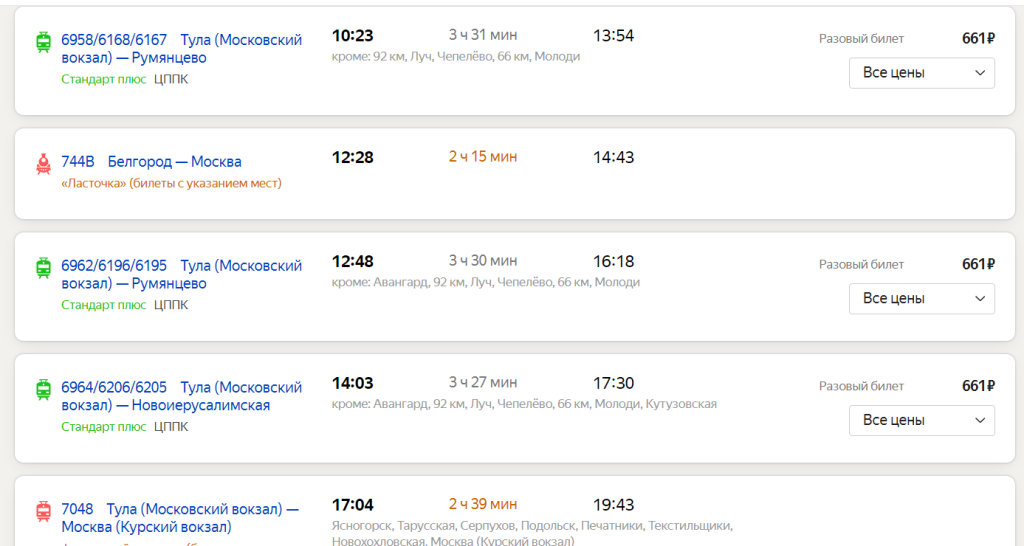Click Lastochka seat-tickets label for train 744В
1024x546 pixels.
[x=171, y=184]
